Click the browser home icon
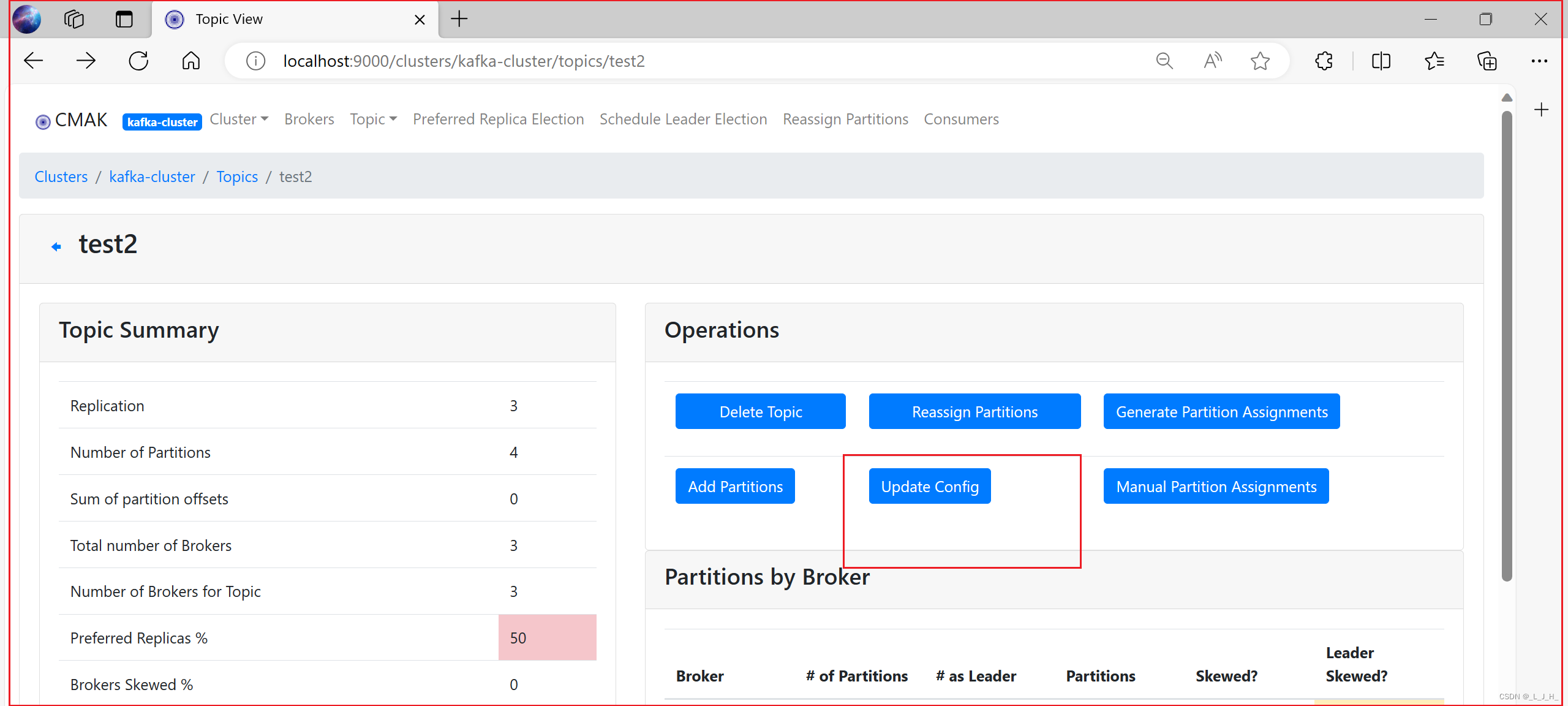This screenshot has height=706, width=1568. pos(191,61)
